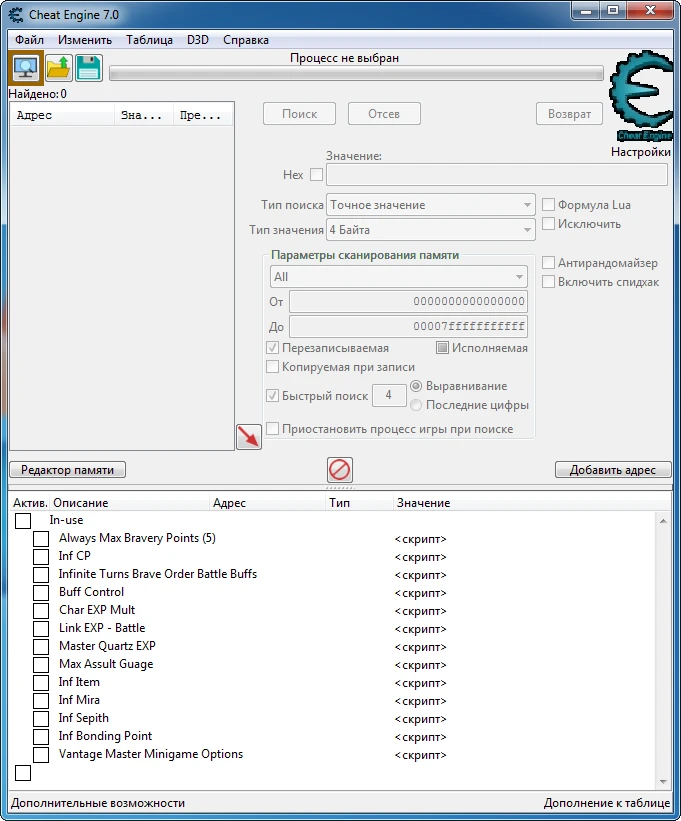Open Редактор памяти
Image resolution: width=681 pixels, height=821 pixels.
(68, 470)
